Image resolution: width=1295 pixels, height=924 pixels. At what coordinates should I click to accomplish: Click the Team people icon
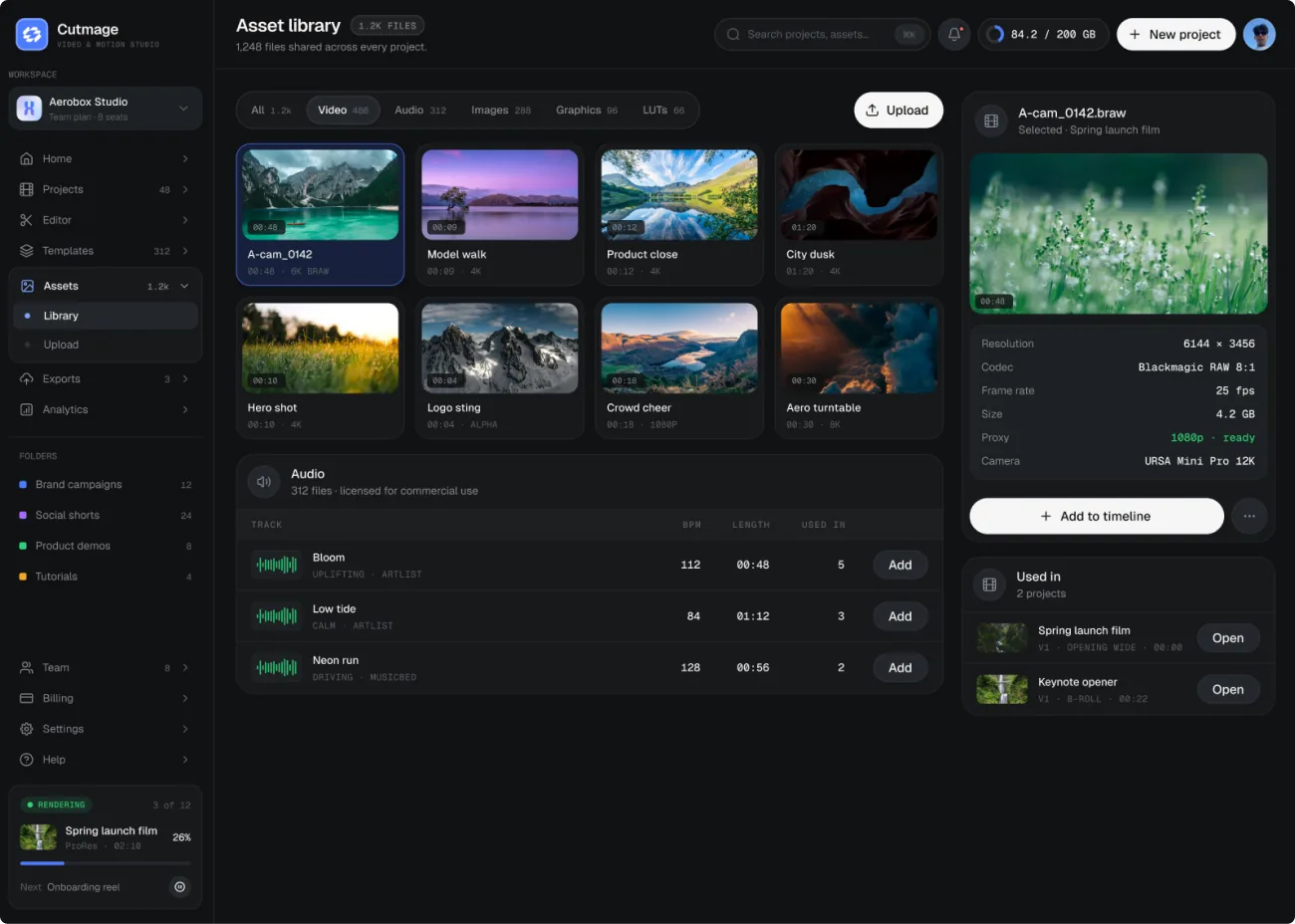[x=27, y=668]
